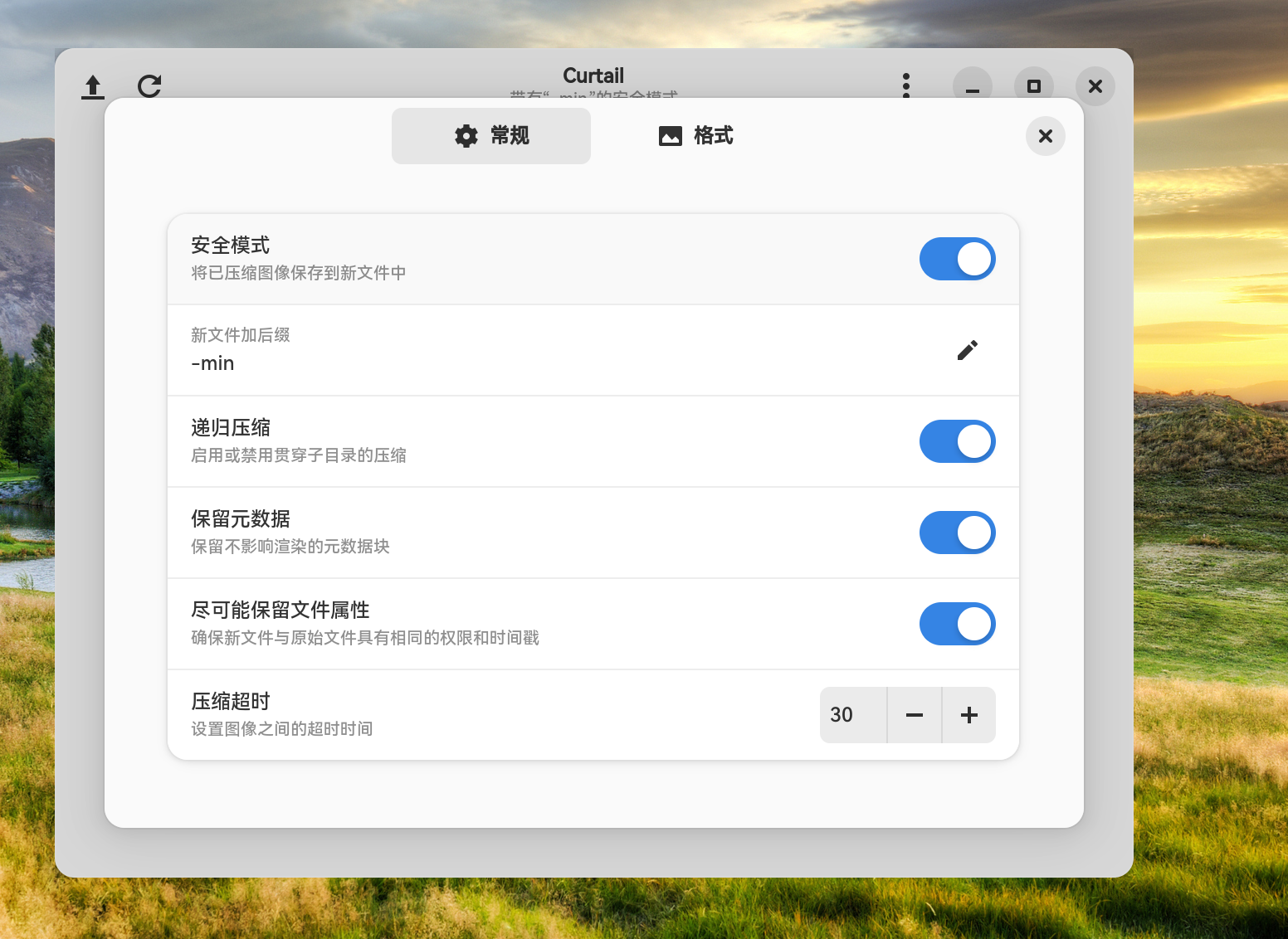Image resolution: width=1288 pixels, height=939 pixels.
Task: Click the minus icon to decrease 压缩超时
Action: pyautogui.click(x=914, y=714)
